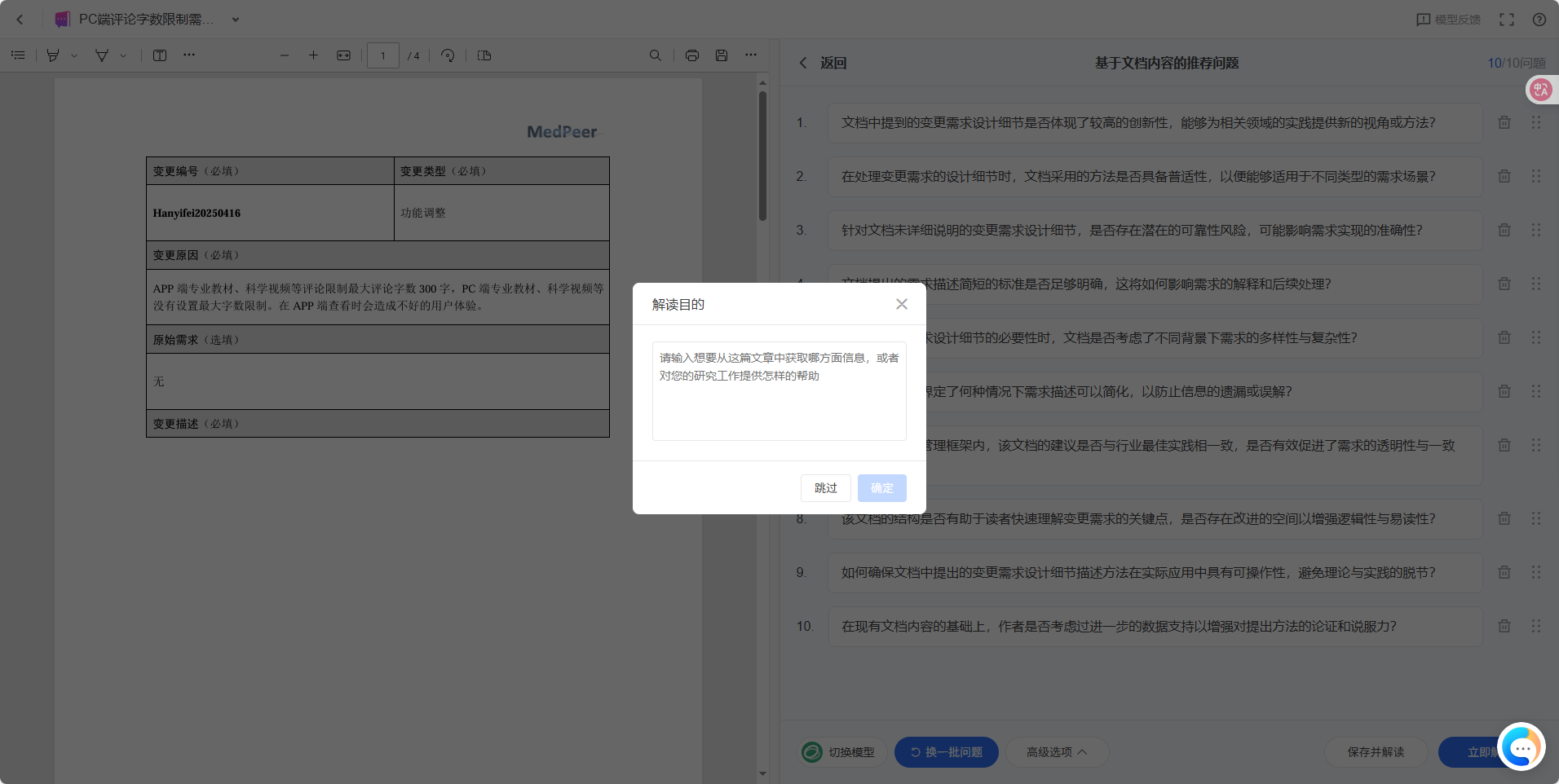1559x784 pixels.
Task: Delete recommended question number 1
Action: (1503, 122)
